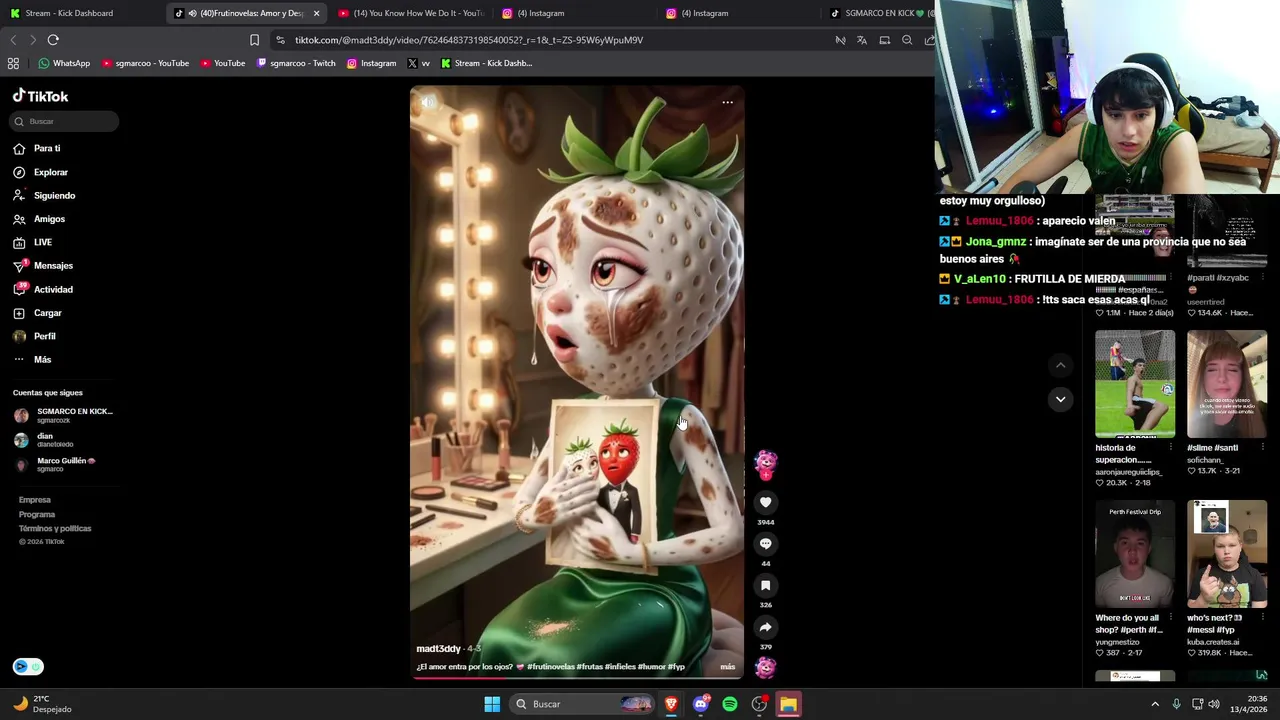The height and width of the screenshot is (720, 1280).
Task: Switch to first Instagram browser tab
Action: point(575,13)
